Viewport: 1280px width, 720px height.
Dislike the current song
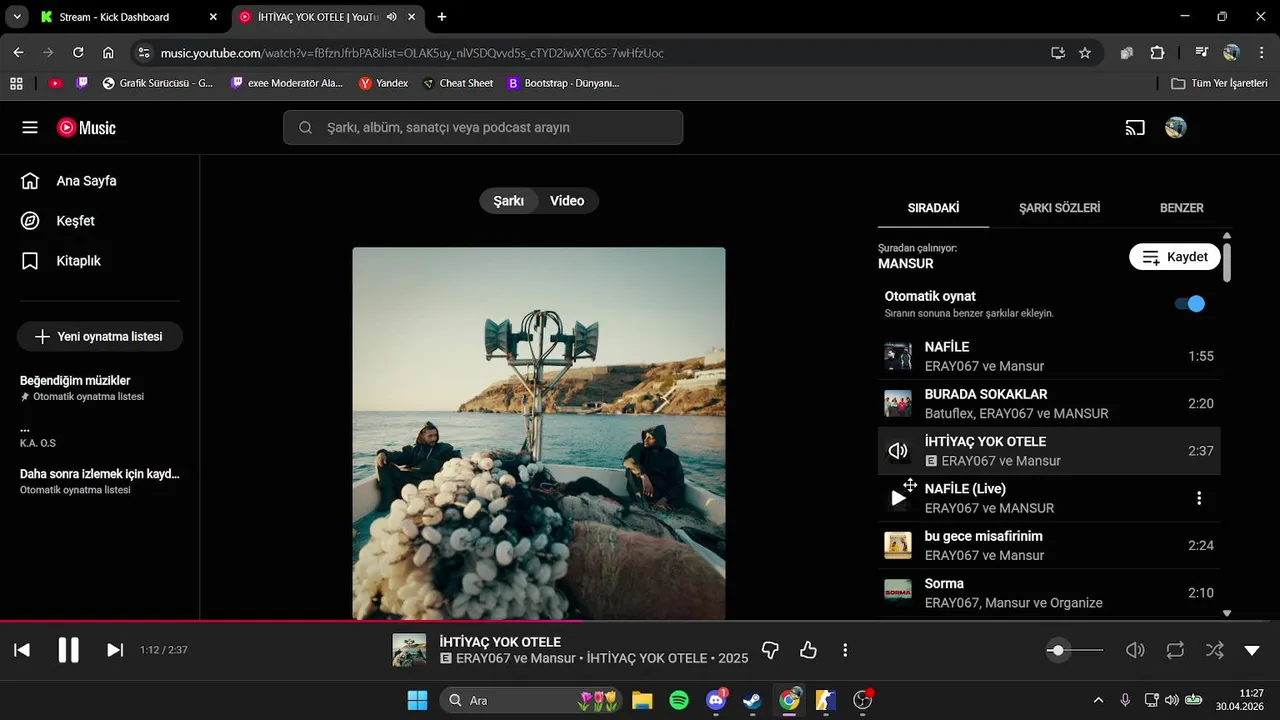[770, 650]
